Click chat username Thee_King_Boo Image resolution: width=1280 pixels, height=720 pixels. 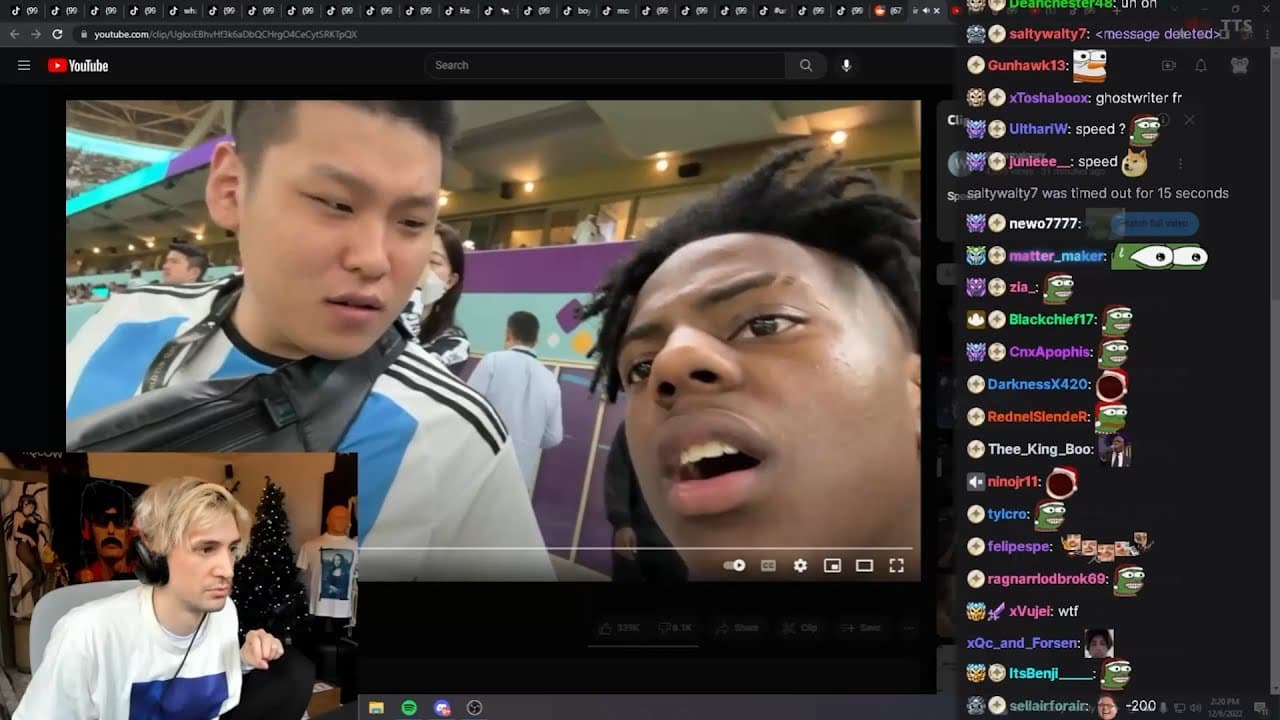pyautogui.click(x=1041, y=449)
